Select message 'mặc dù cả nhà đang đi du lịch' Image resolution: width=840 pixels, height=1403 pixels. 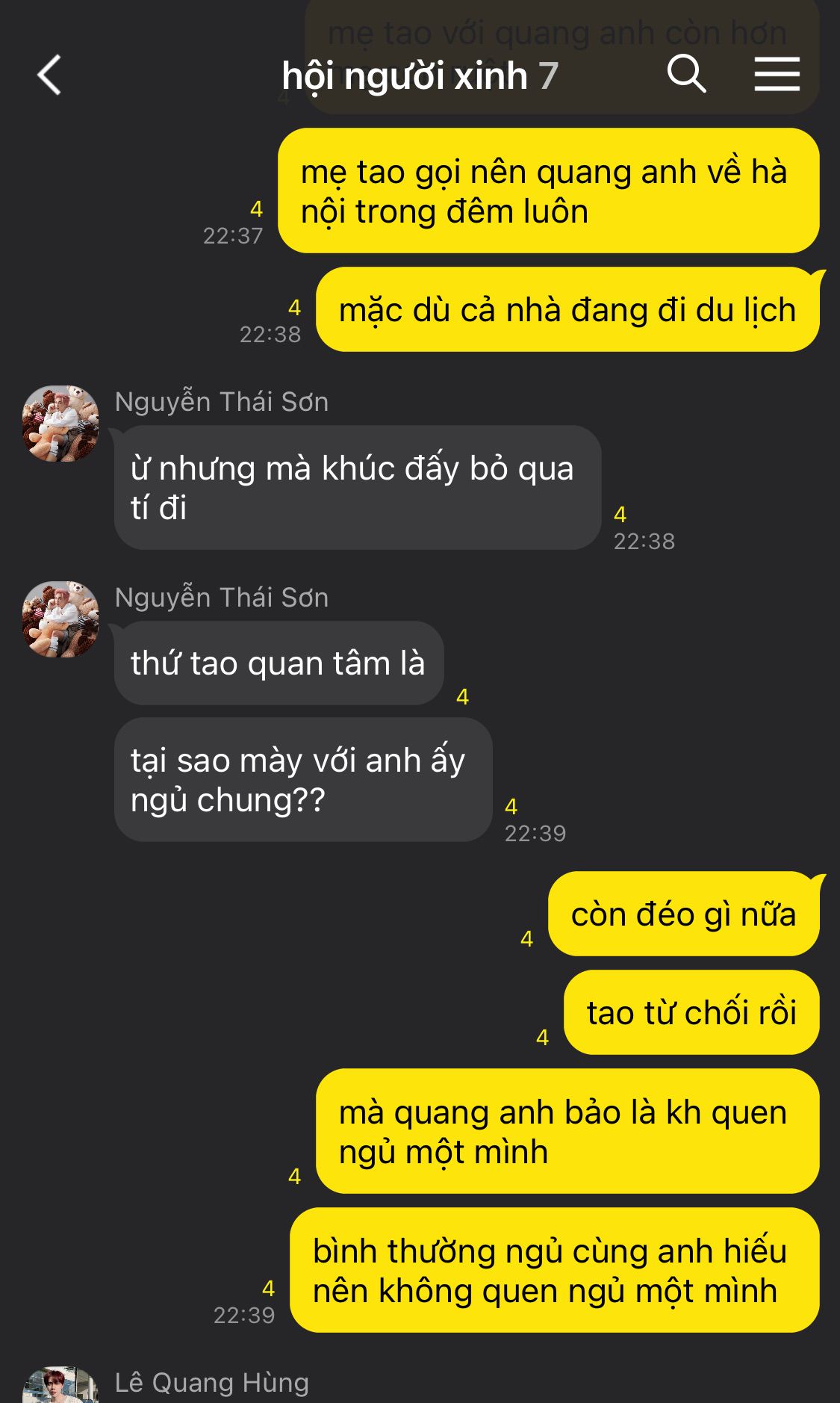click(x=568, y=310)
